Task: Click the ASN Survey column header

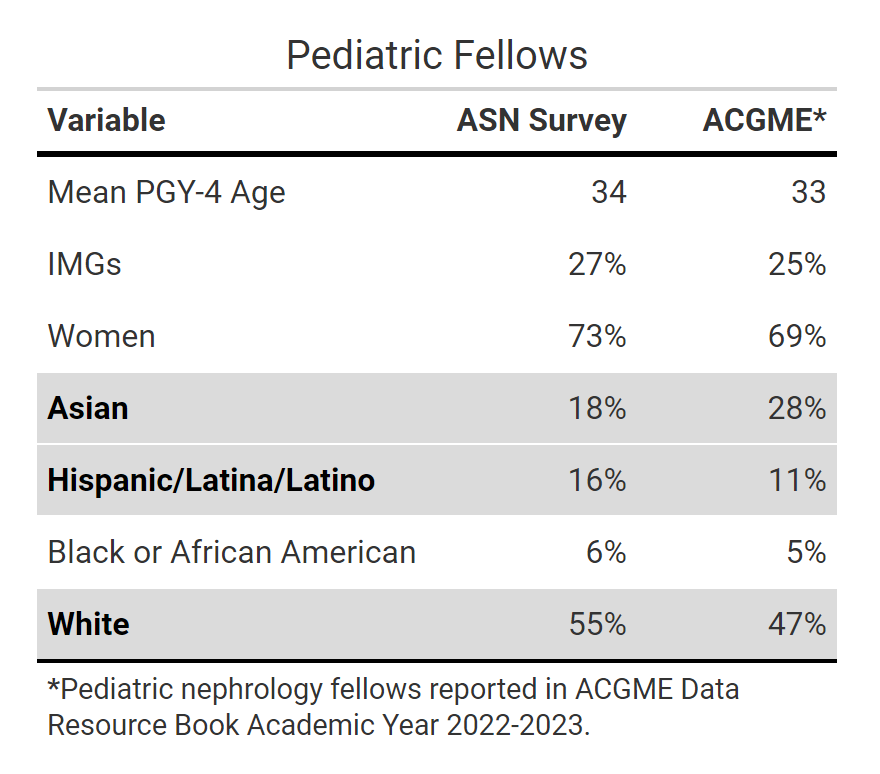Action: click(x=541, y=120)
